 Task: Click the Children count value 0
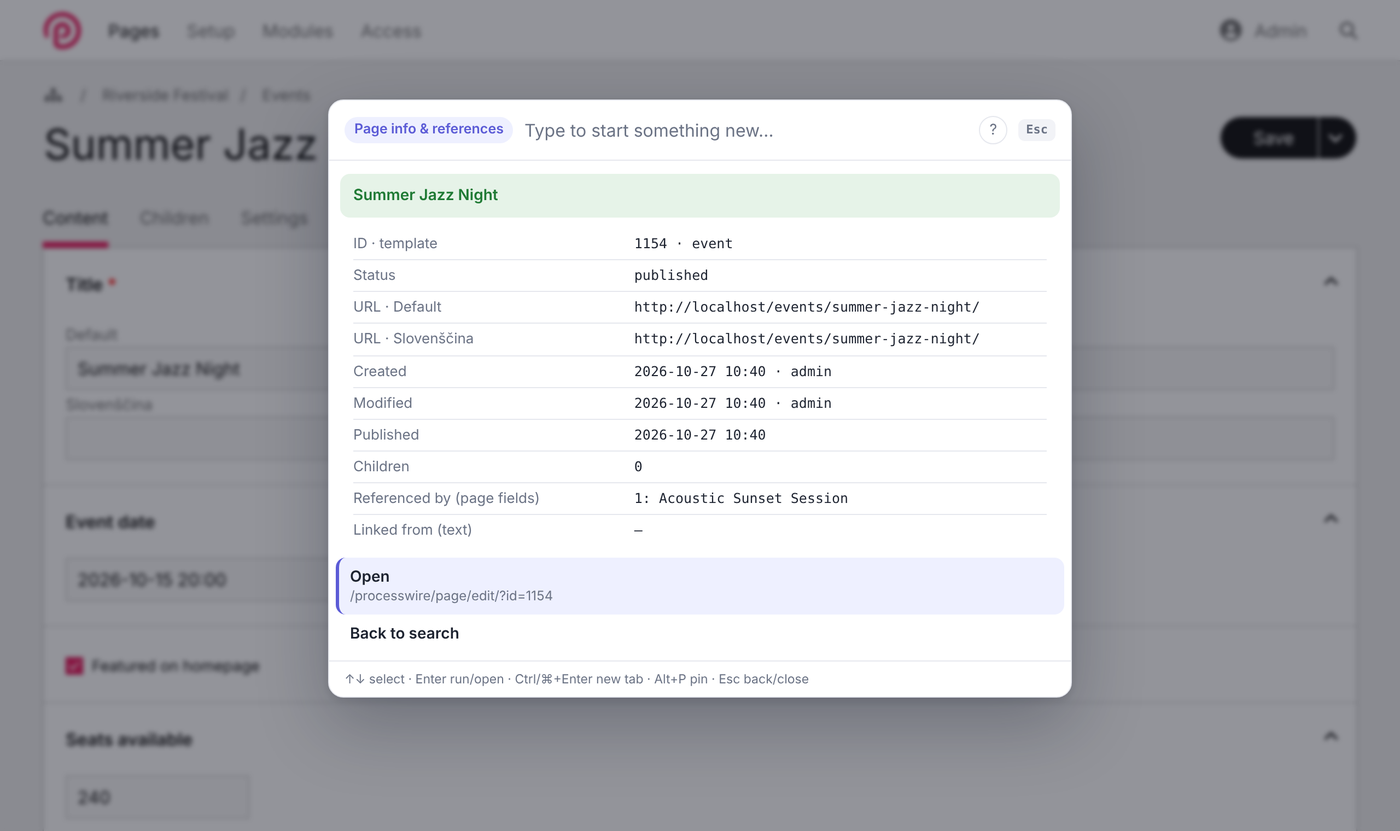638,467
